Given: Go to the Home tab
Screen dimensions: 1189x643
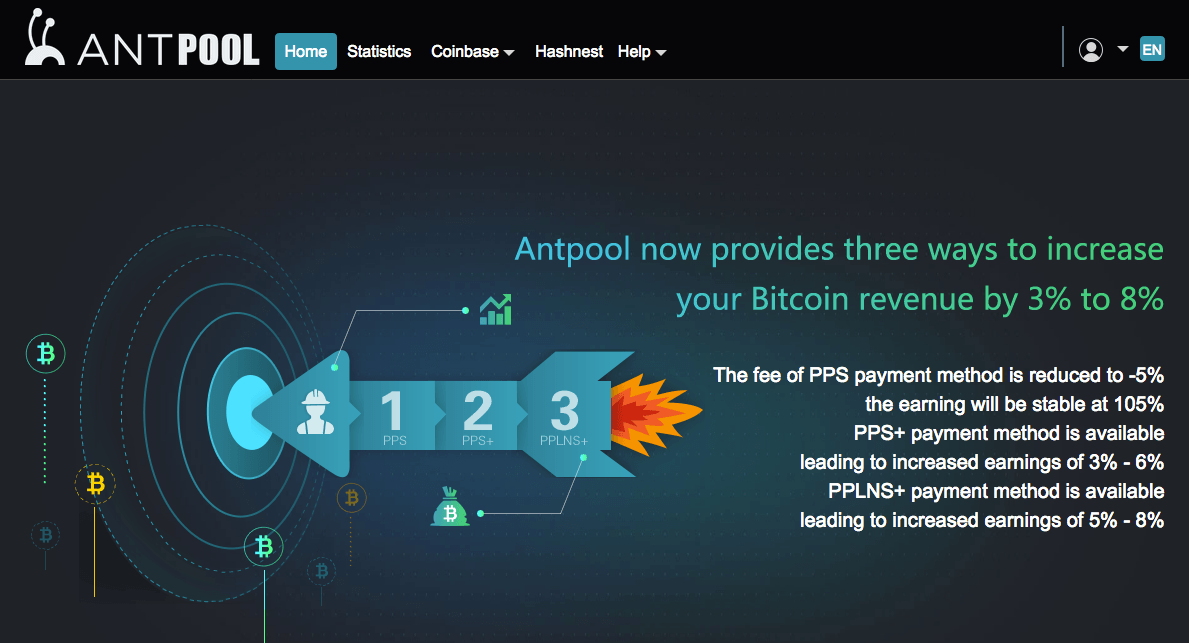Looking at the screenshot, I should 306,52.
